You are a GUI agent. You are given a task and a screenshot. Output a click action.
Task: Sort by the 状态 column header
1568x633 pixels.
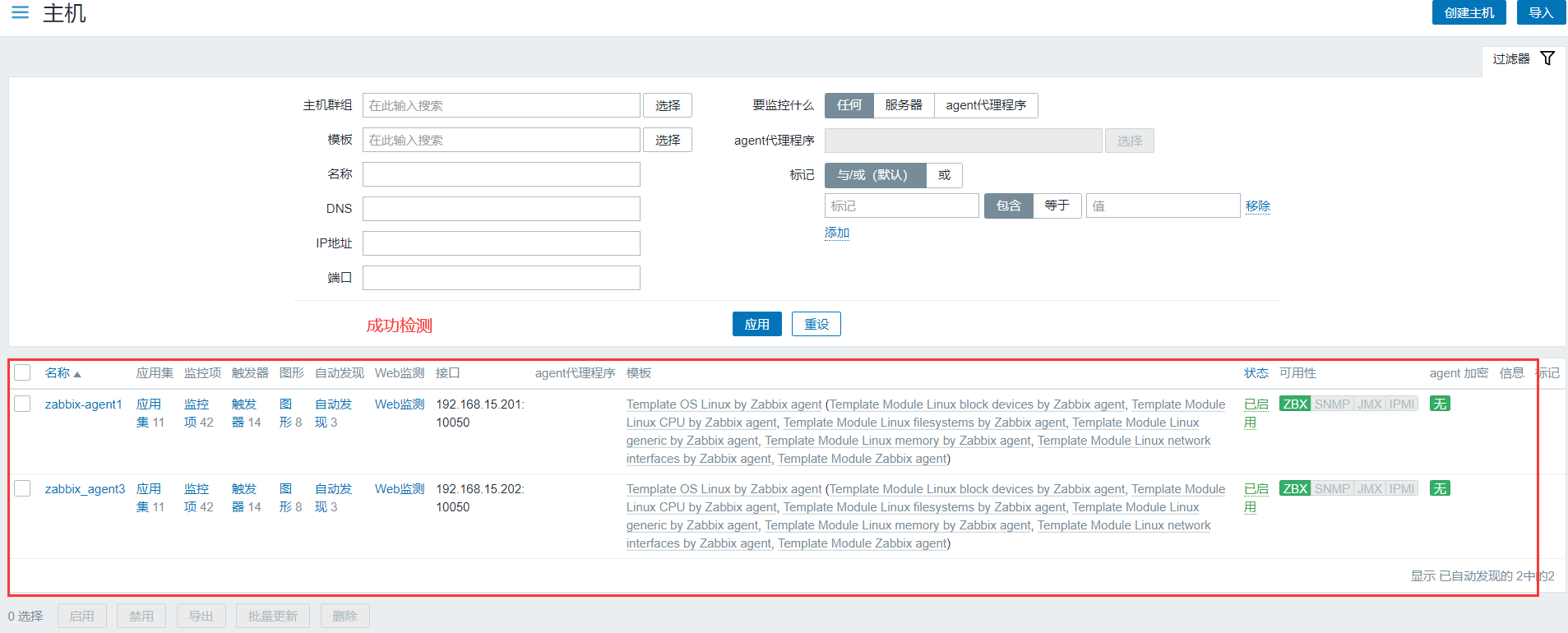coord(1256,373)
